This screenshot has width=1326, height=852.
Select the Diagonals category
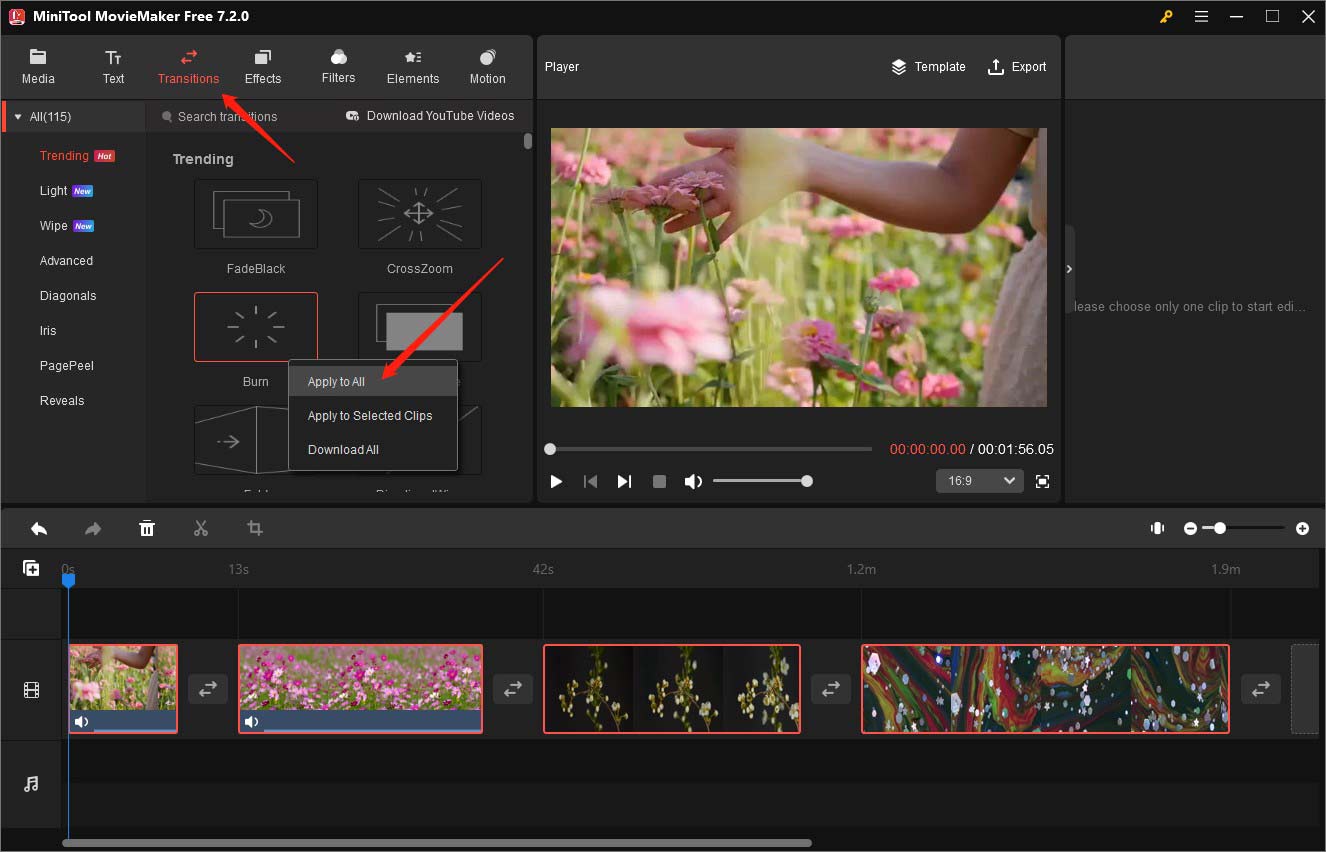68,296
